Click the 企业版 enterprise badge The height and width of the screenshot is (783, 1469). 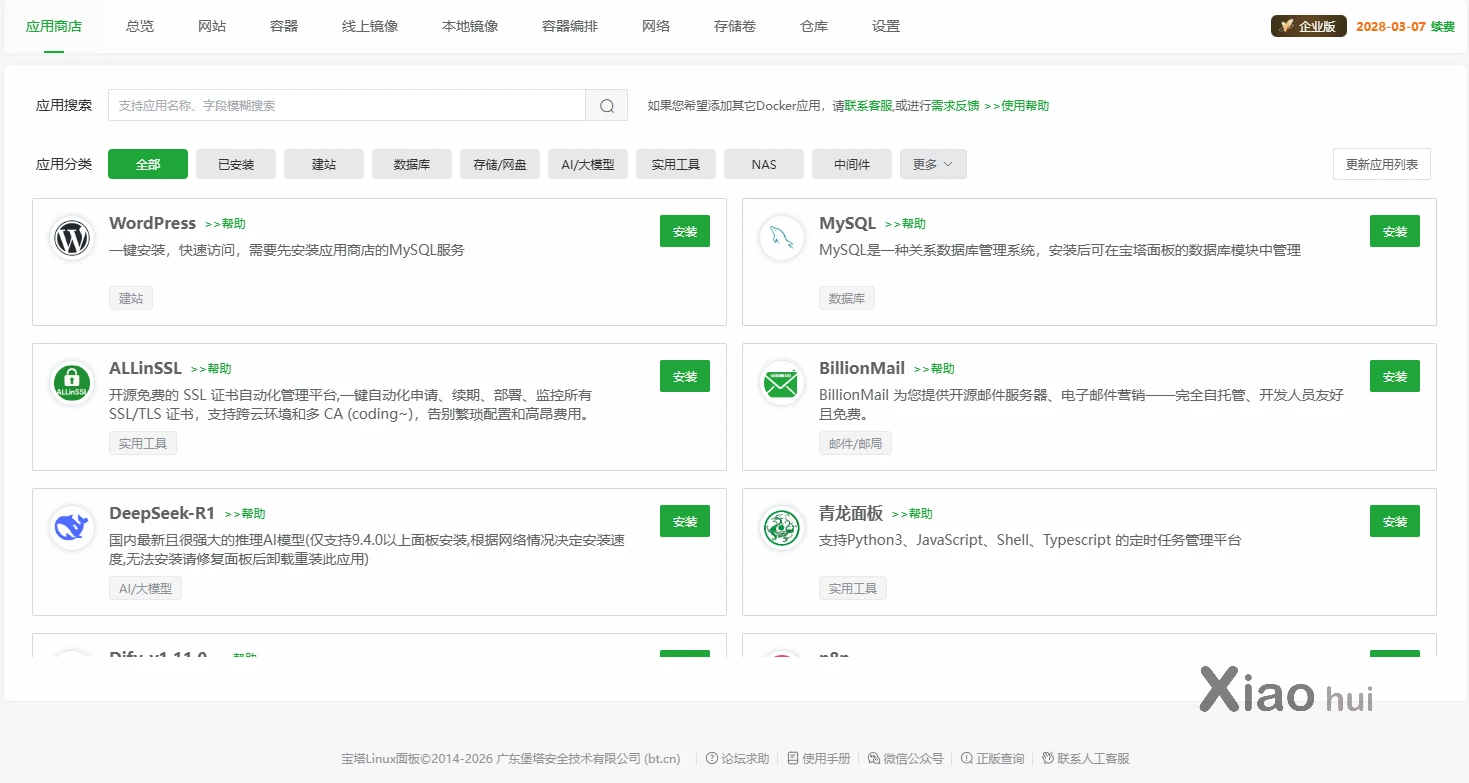coord(1308,27)
